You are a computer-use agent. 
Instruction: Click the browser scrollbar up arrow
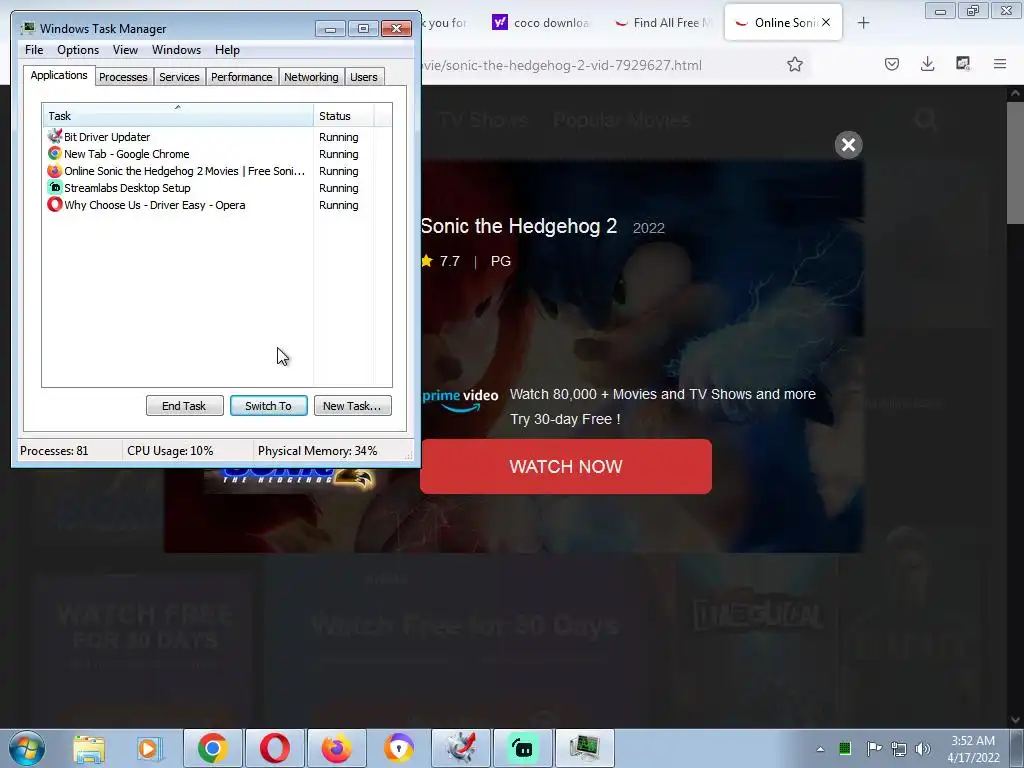[x=1015, y=93]
